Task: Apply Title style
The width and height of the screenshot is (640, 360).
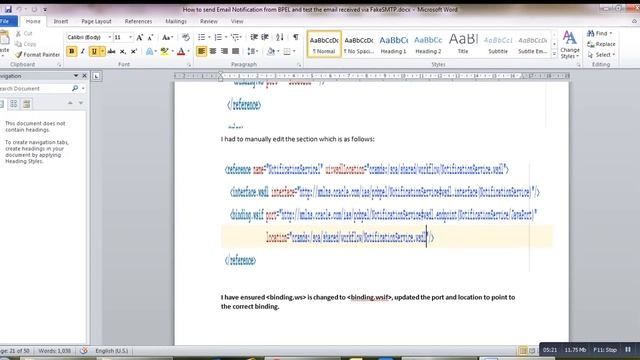Action: click(463, 44)
